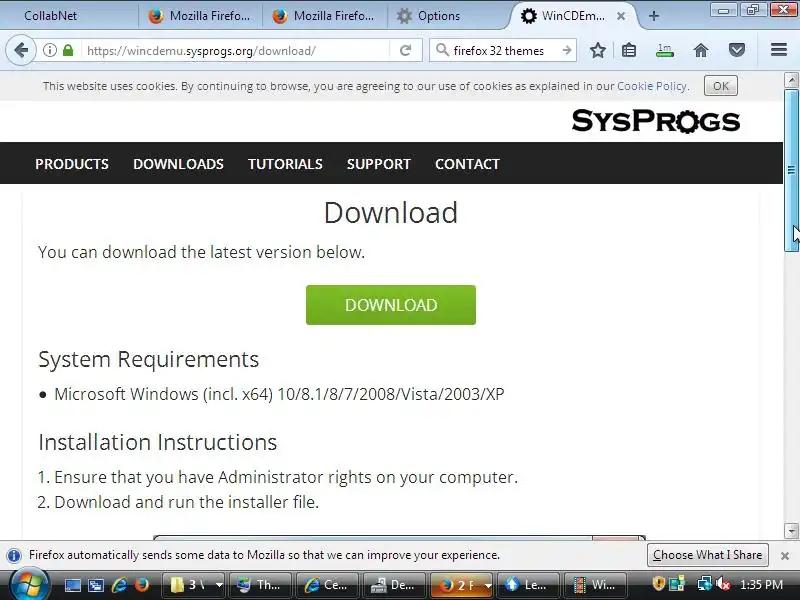Open the SUPPORT menu item
Image resolution: width=800 pixels, height=600 pixels.
379,164
